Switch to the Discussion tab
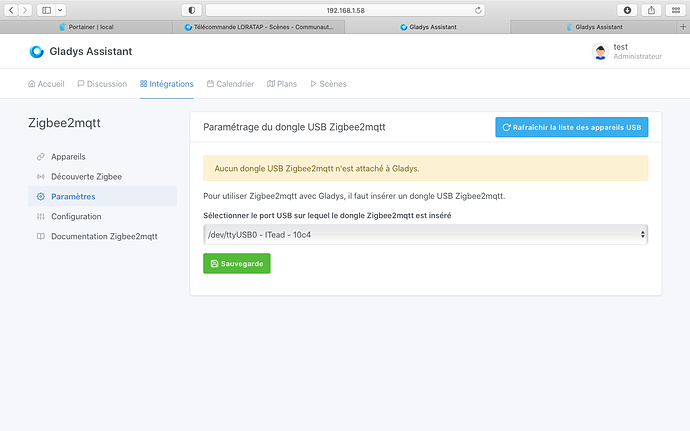Viewport: 690px width, 431px height. [102, 84]
